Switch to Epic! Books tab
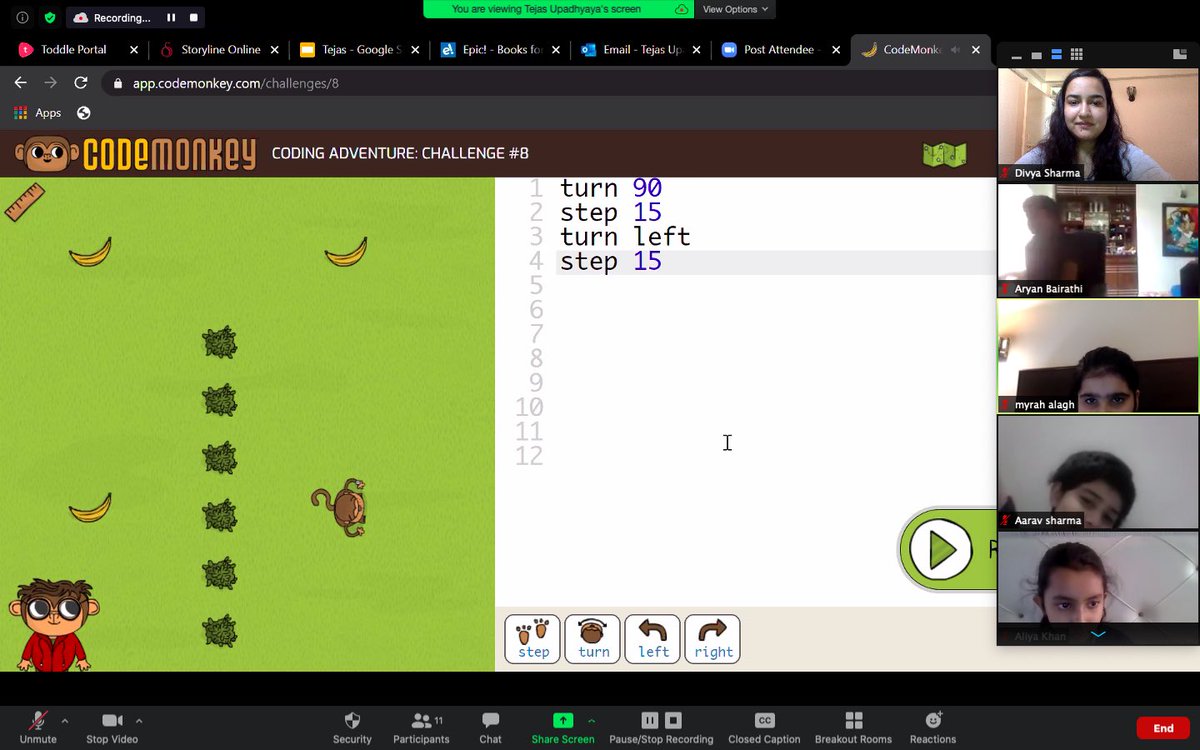Image resolution: width=1200 pixels, height=750 pixels. pyautogui.click(x=498, y=49)
